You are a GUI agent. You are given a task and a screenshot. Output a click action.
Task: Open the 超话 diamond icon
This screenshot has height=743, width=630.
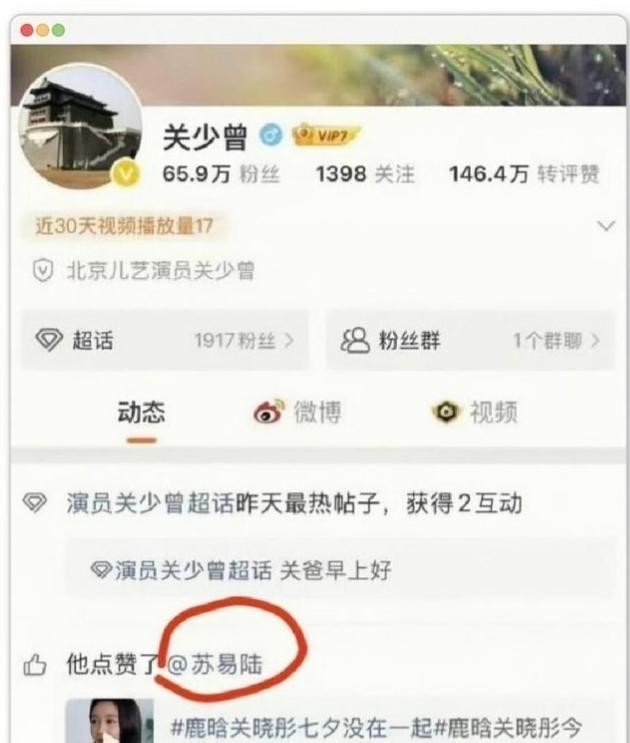tap(49, 340)
